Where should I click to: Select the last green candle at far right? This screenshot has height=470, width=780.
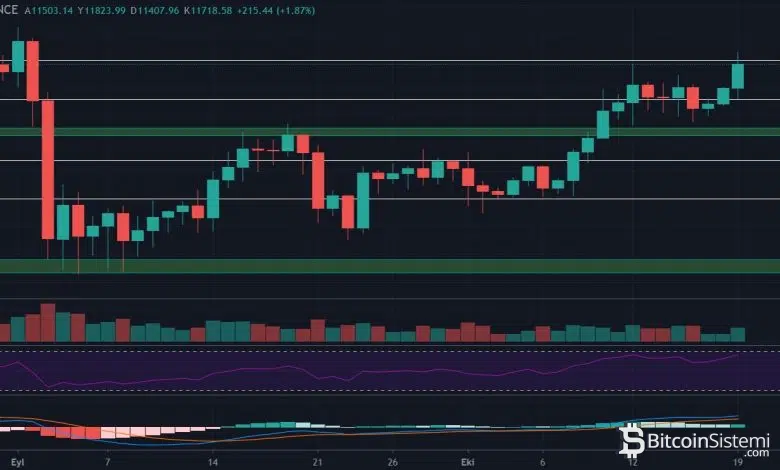coord(738,76)
